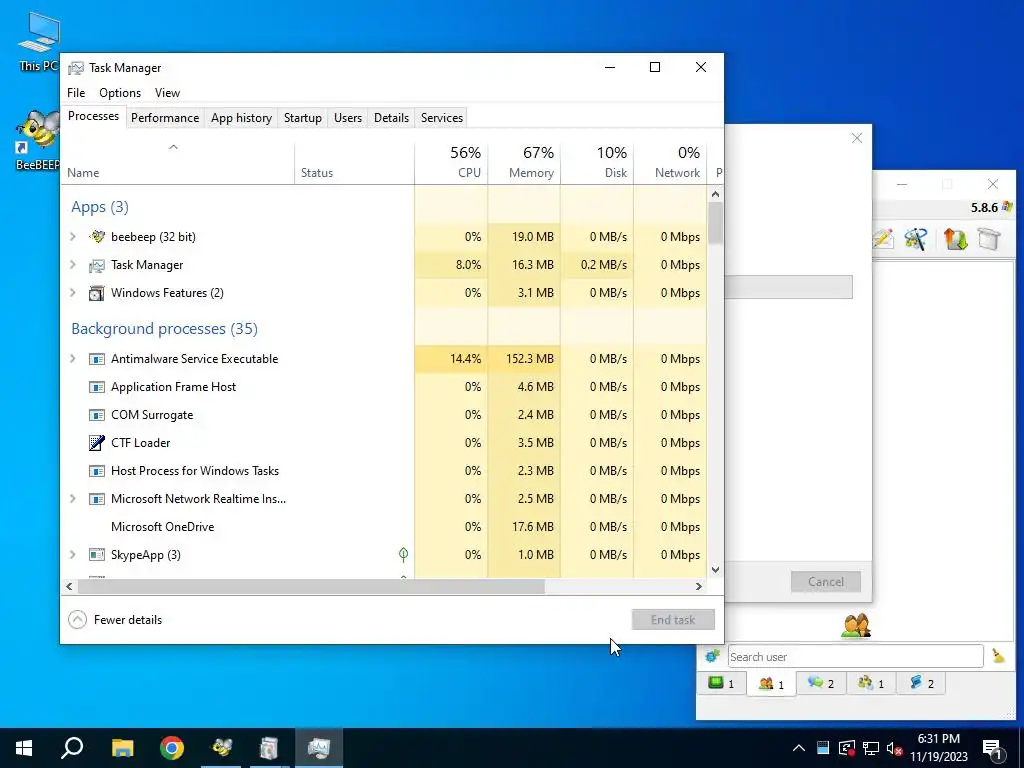Click the Microsoft Network Realtime icon

point(97,499)
